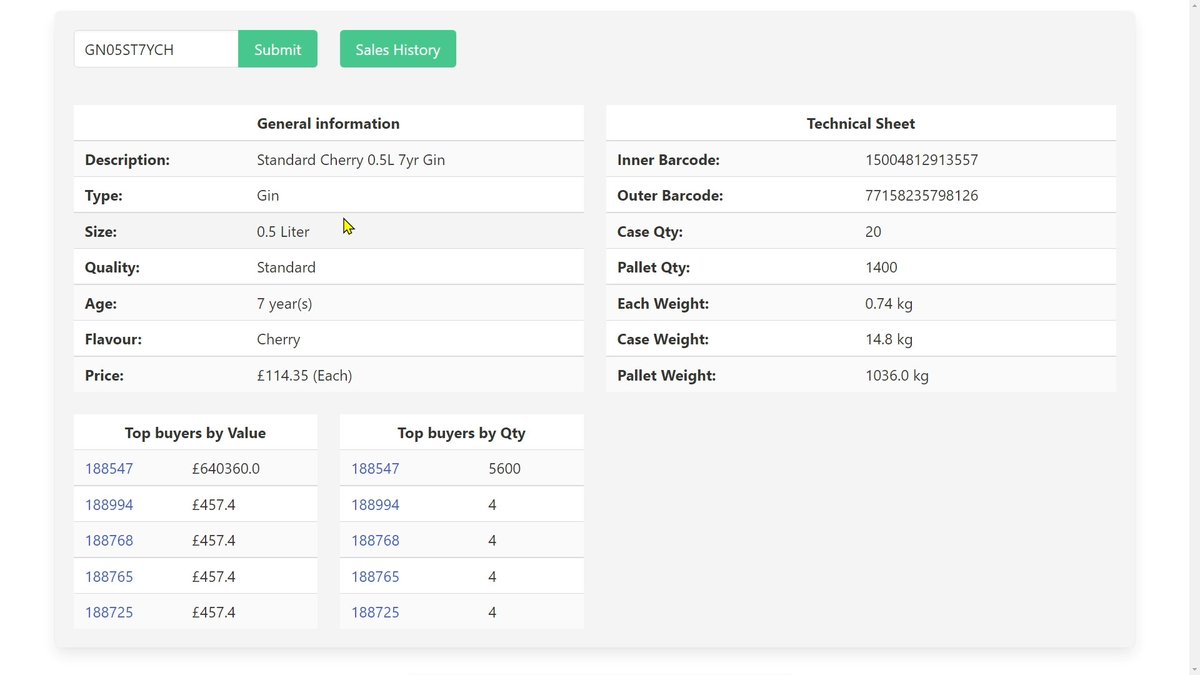Click the top buyer quantity '5600'

505,468
